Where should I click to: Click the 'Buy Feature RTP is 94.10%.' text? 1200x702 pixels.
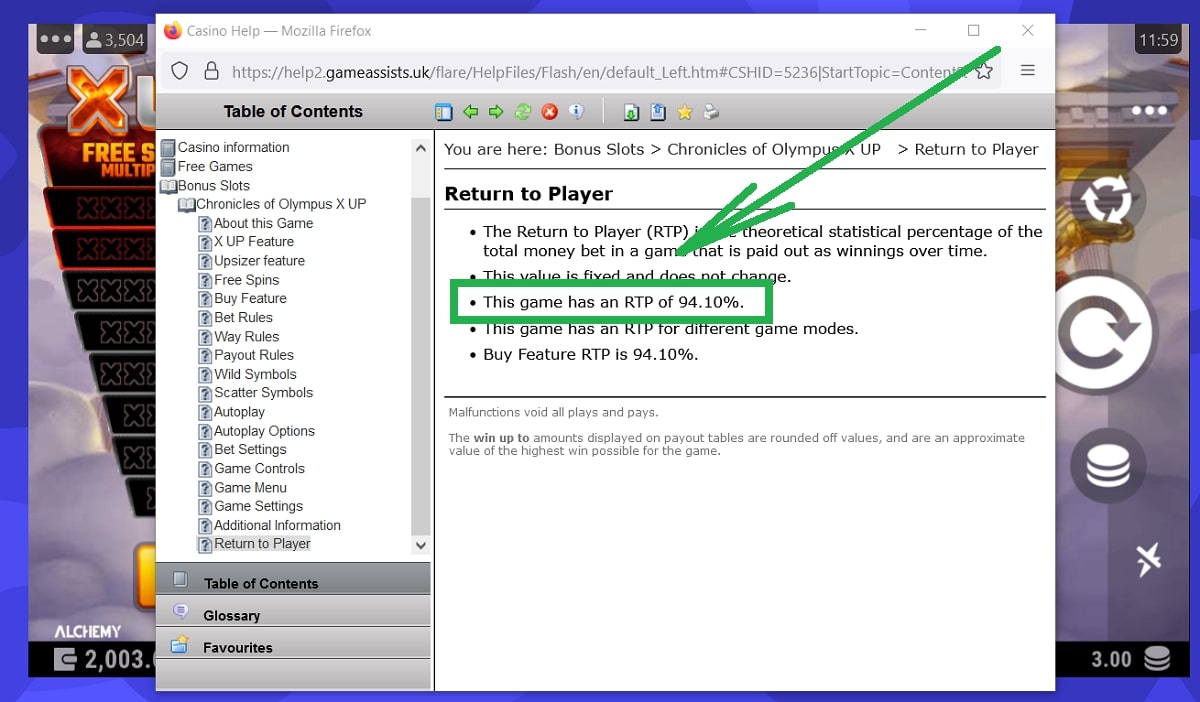click(591, 354)
